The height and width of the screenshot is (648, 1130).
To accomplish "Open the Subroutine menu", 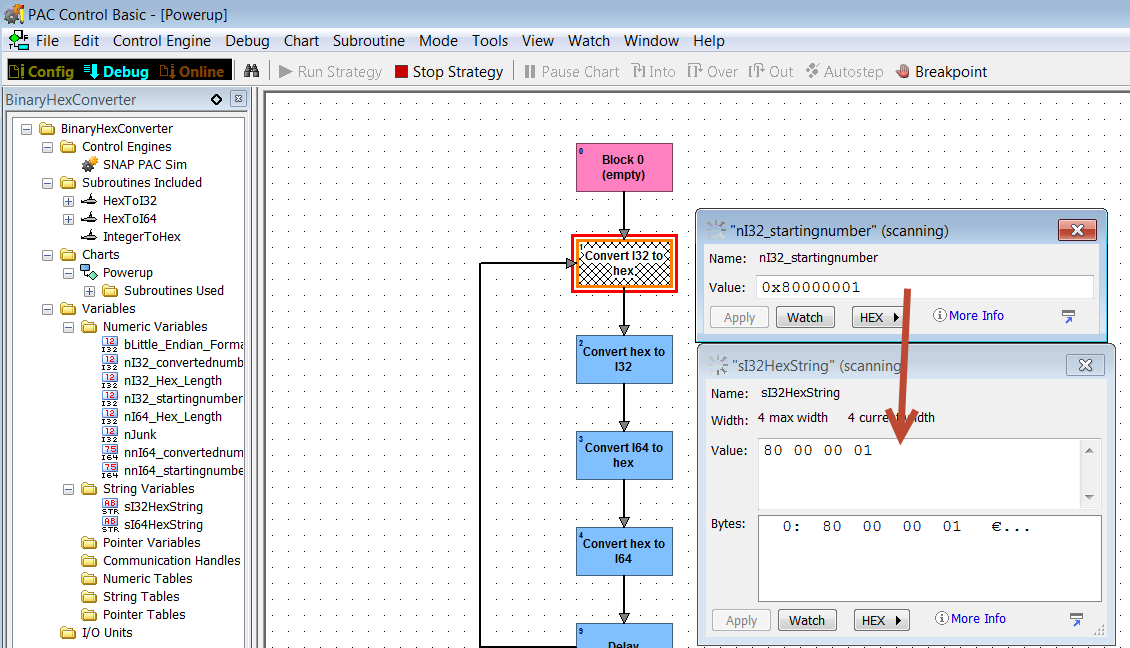I will coord(368,41).
